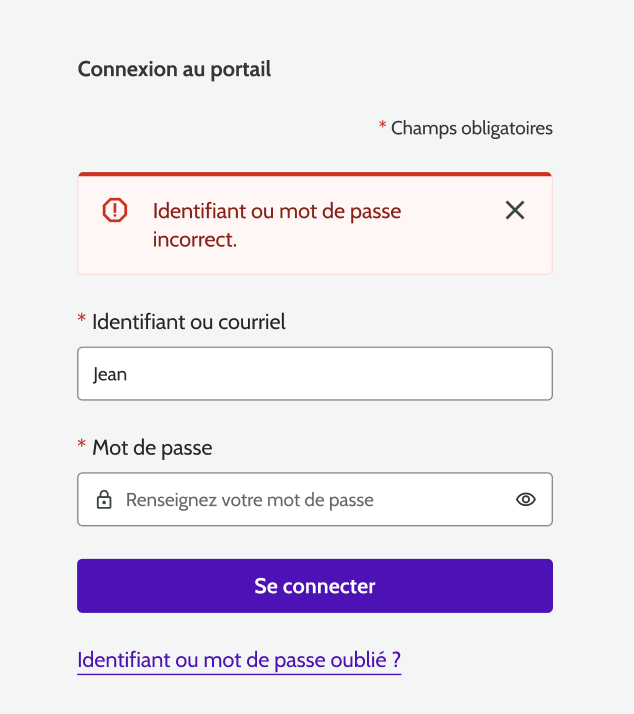This screenshot has width=634, height=714.
Task: Click the red asterisk beside Champs obligatoires
Action: (x=382, y=126)
